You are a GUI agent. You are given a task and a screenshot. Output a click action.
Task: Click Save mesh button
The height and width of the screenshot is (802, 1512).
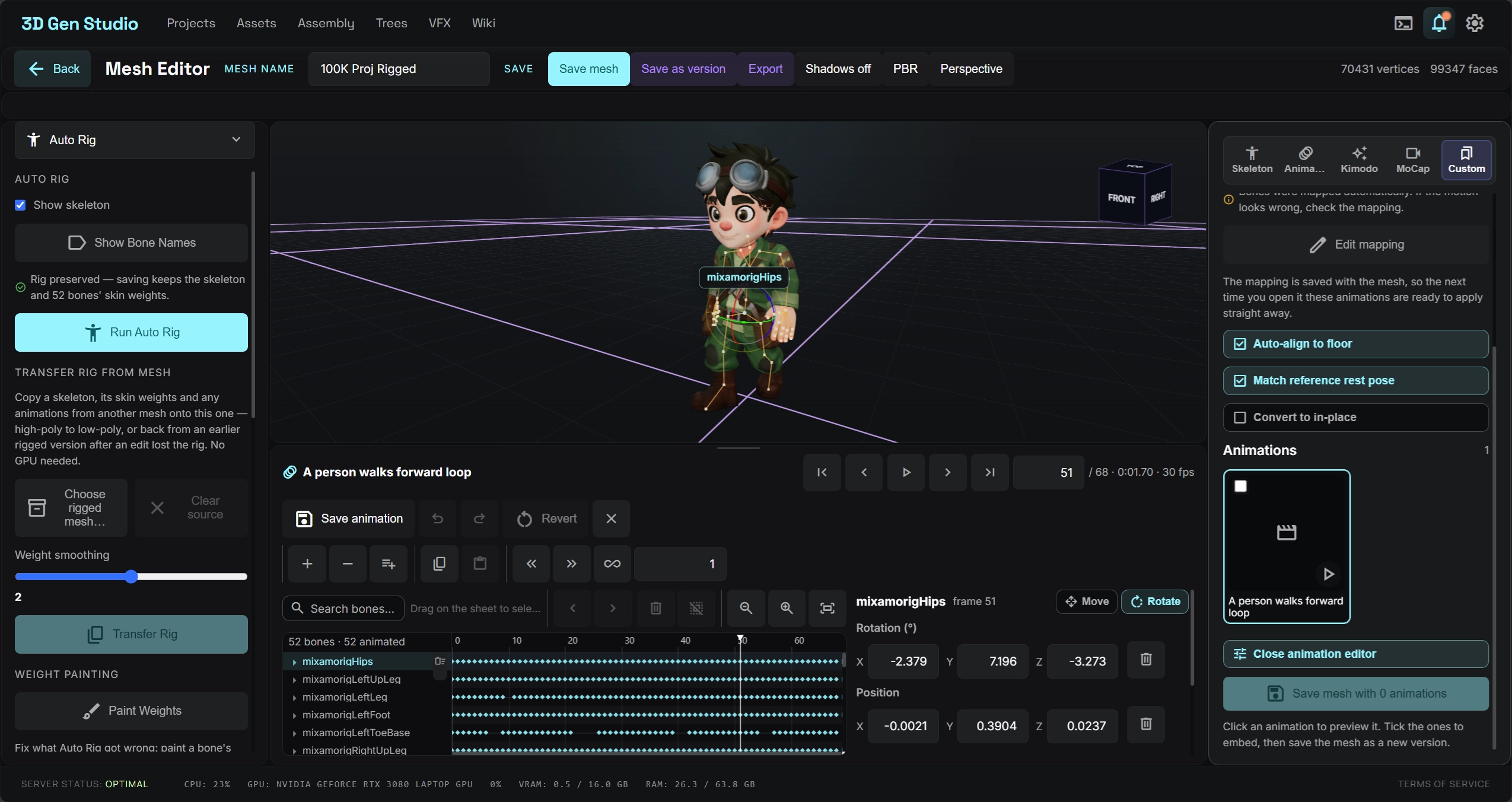[588, 69]
